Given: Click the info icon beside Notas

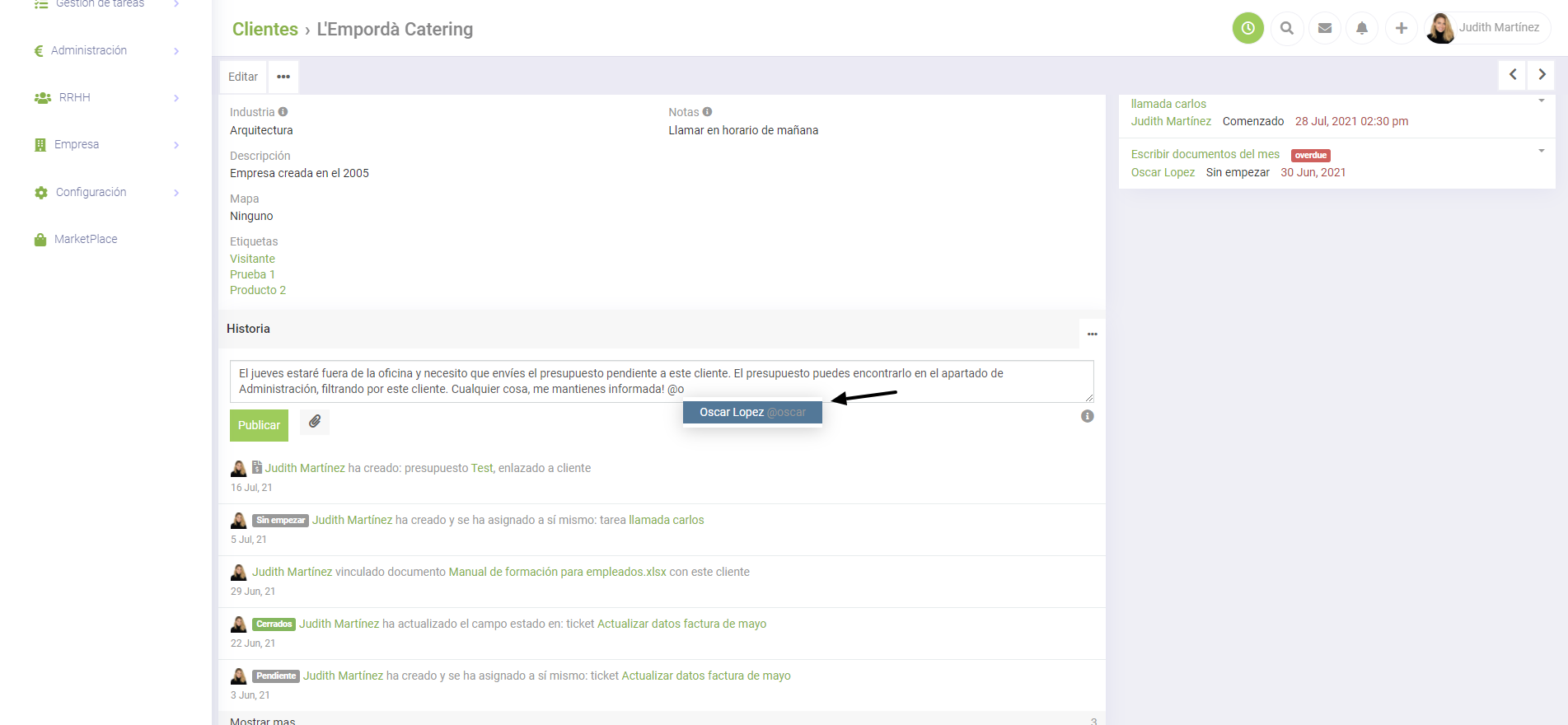Looking at the screenshot, I should tap(707, 112).
